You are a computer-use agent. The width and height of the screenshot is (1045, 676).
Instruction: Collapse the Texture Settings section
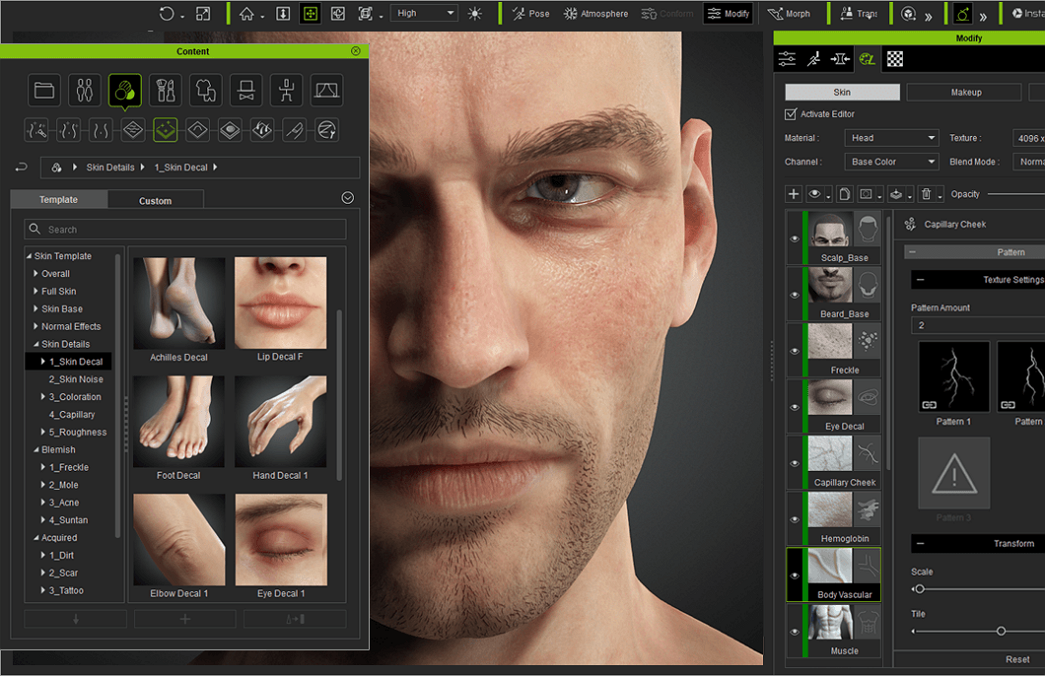tap(920, 280)
